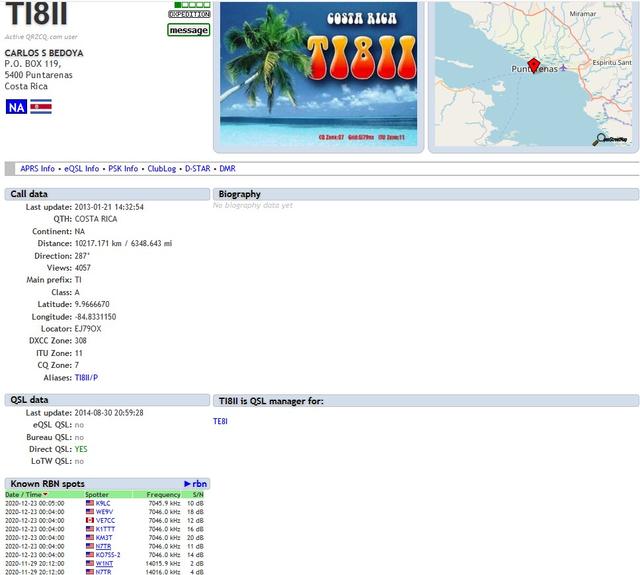The width and height of the screenshot is (640, 575).
Task: Click the sort arrow next to Date / Time
Action: click(45, 494)
